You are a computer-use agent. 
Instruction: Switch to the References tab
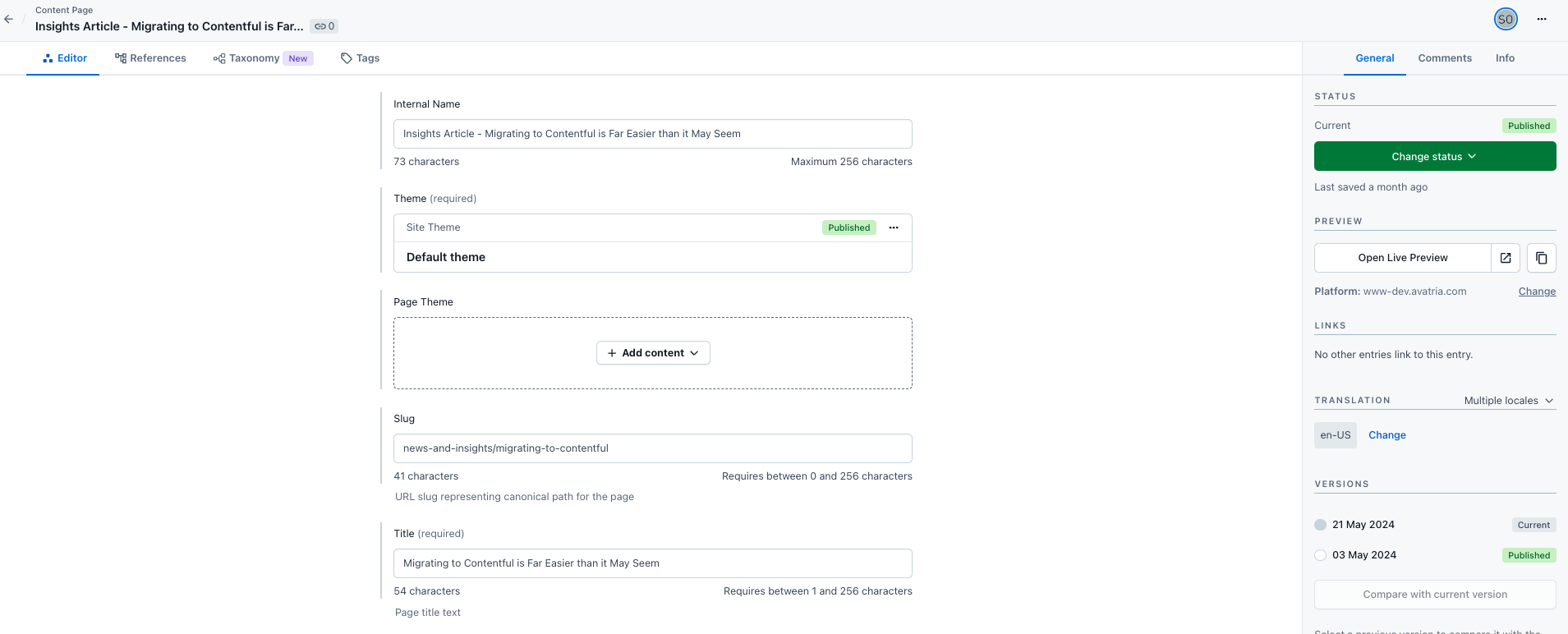(150, 58)
